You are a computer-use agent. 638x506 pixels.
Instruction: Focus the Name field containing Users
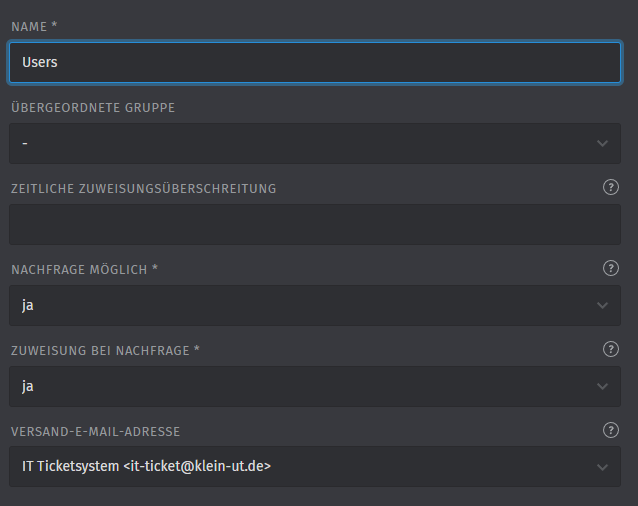click(x=314, y=62)
